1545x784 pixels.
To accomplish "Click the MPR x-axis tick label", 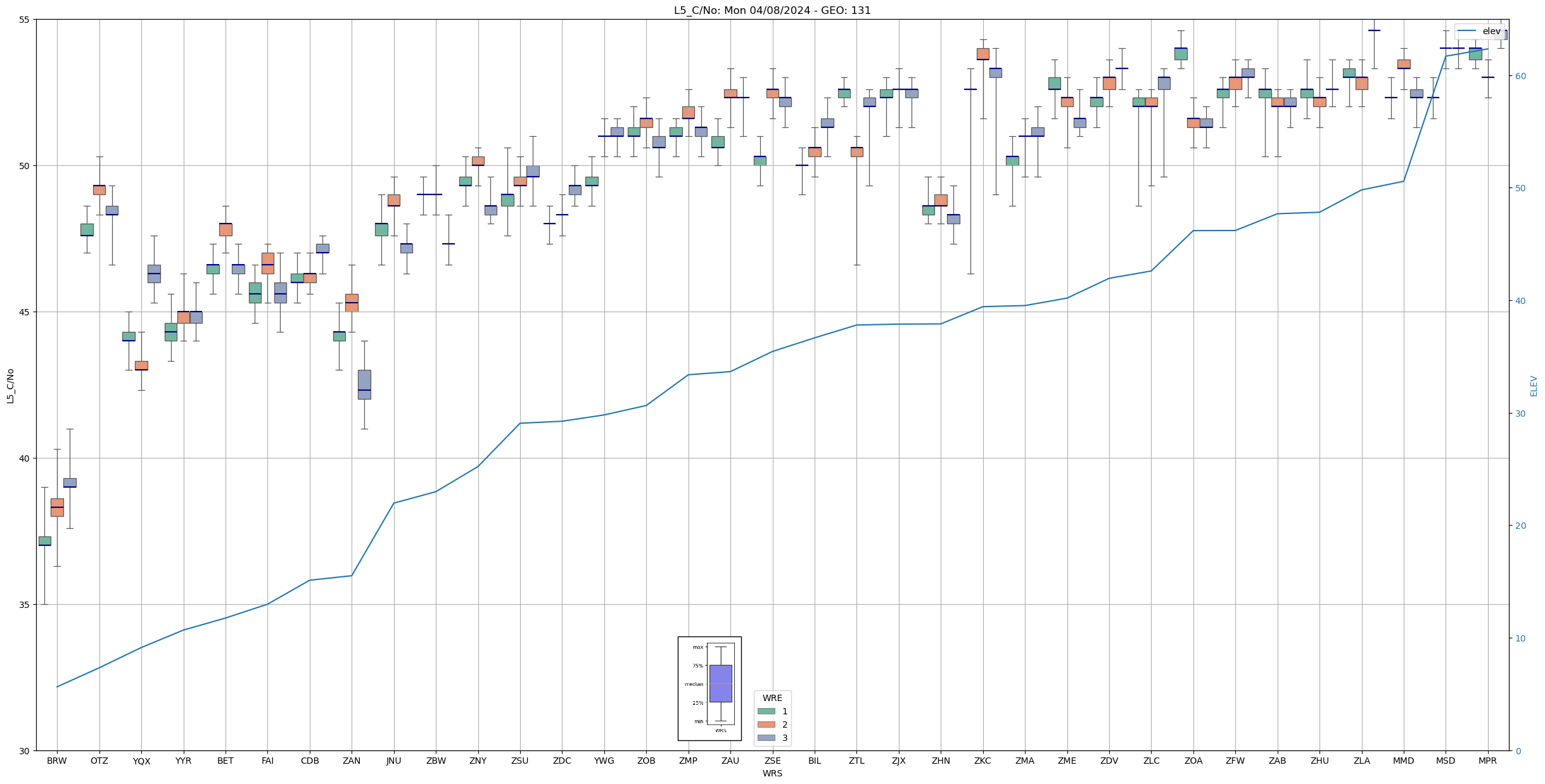I will tap(1487, 761).
